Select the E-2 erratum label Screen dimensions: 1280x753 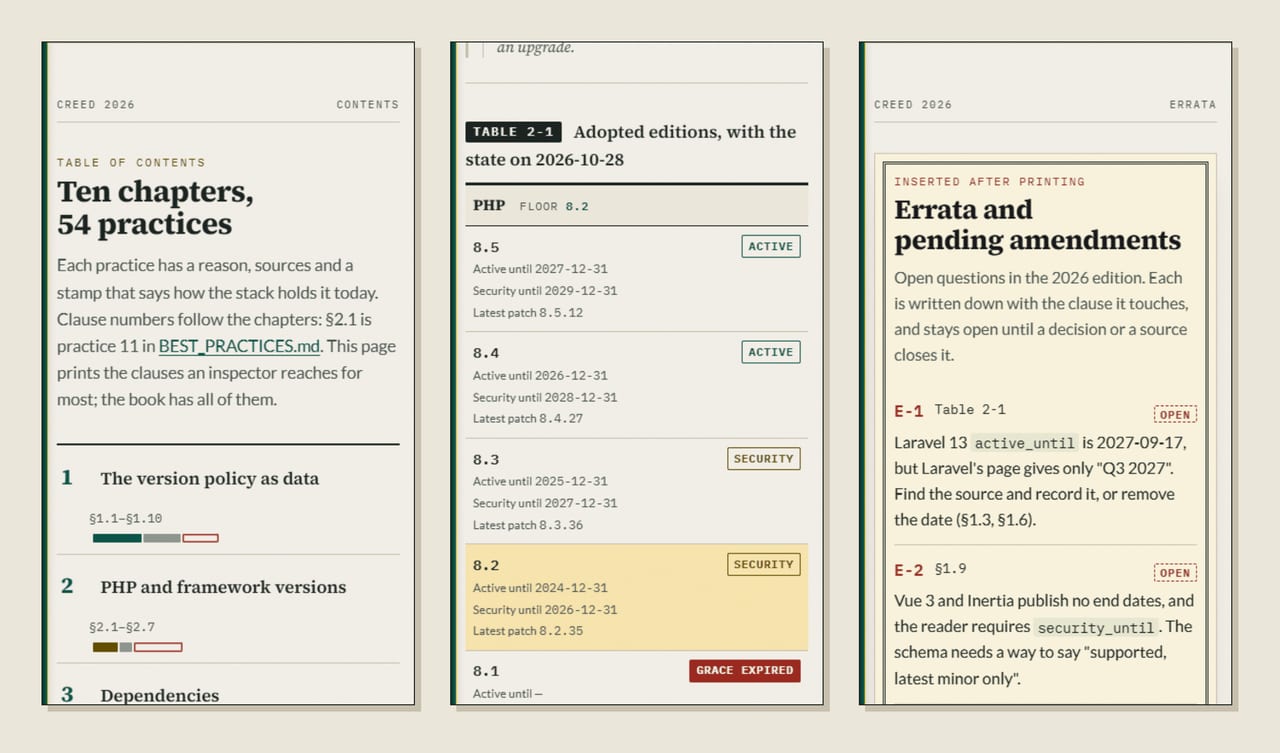[909, 570]
